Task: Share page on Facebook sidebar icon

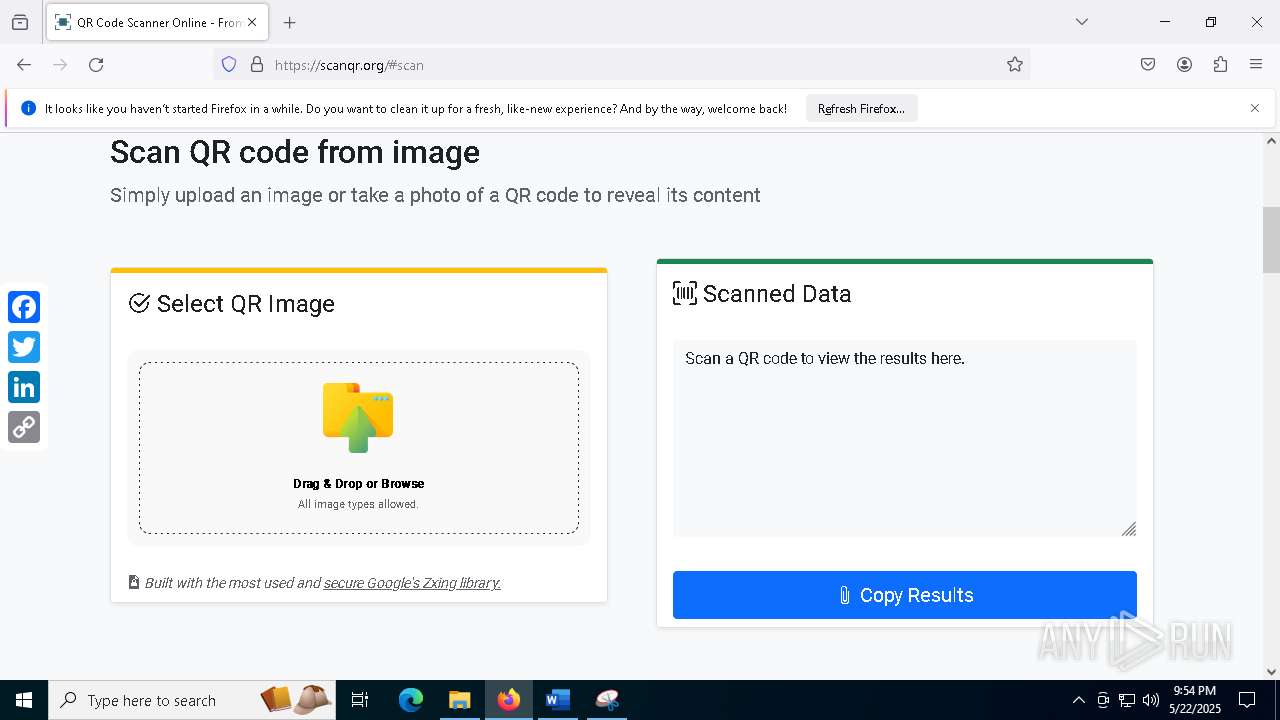Action: (x=24, y=307)
